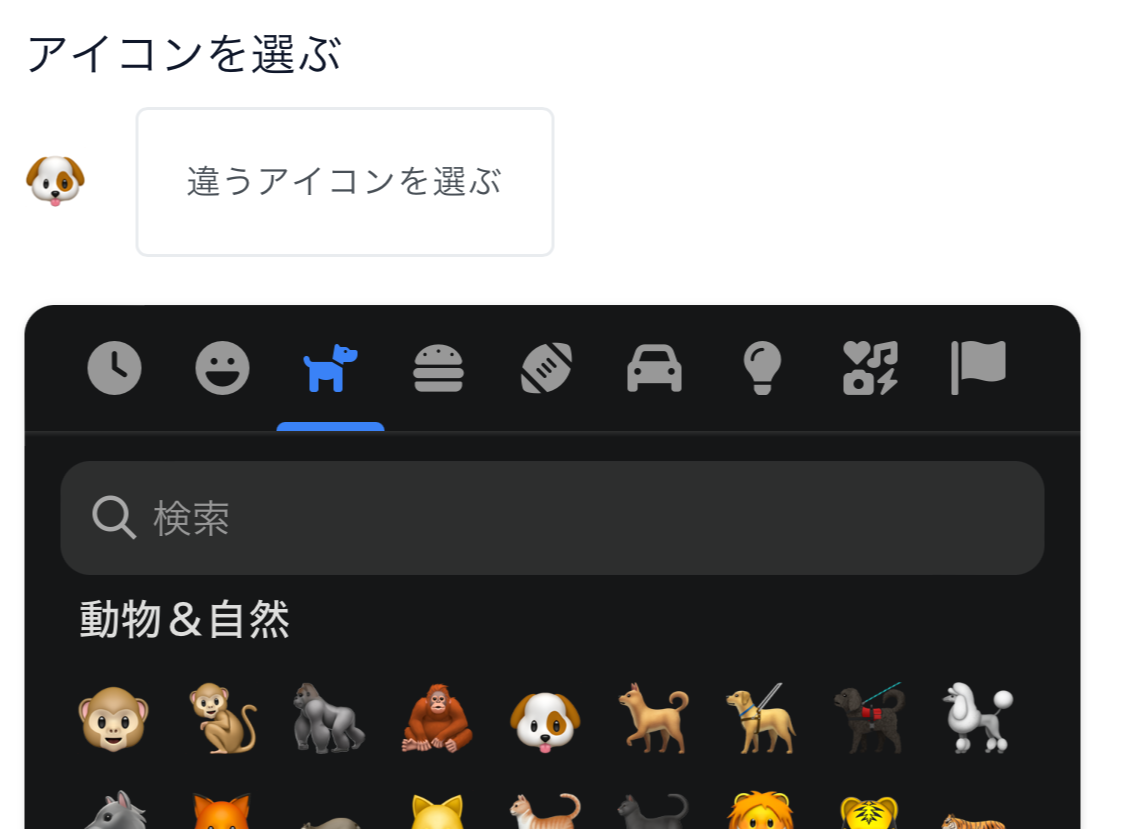The height and width of the screenshot is (829, 1125).
Task: Pick the sitting monkey emoji
Action: click(x=222, y=718)
